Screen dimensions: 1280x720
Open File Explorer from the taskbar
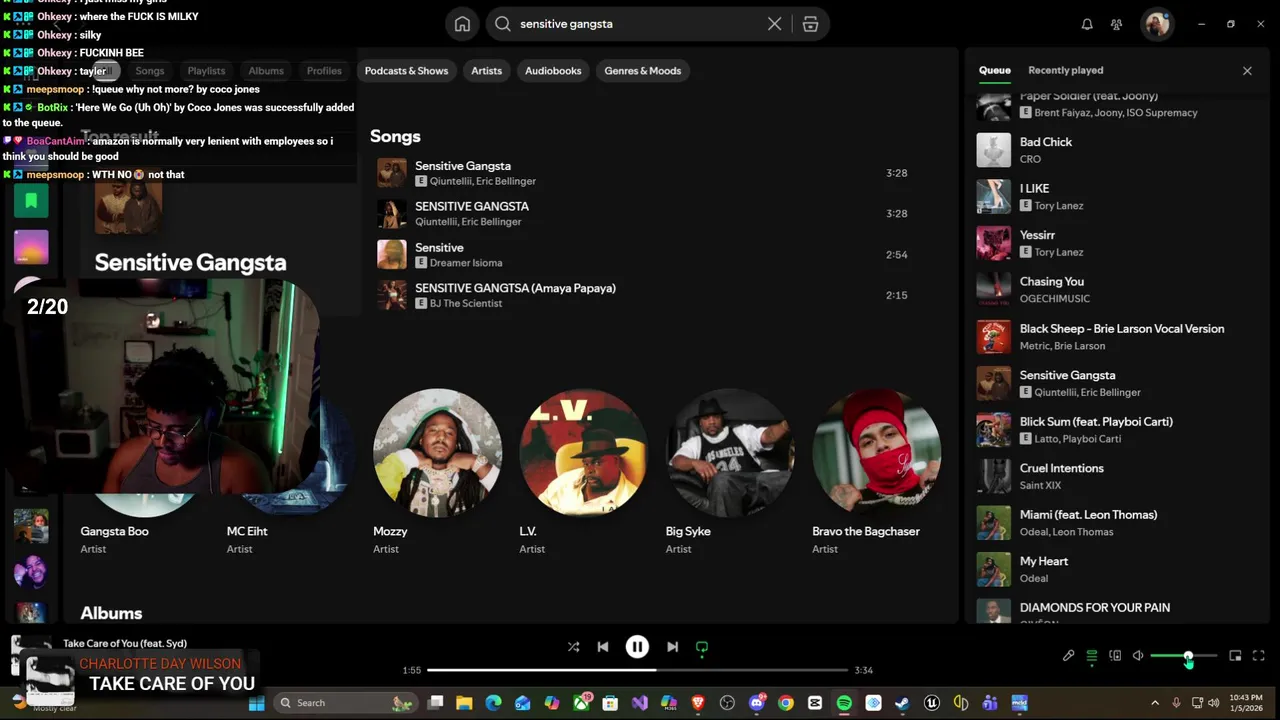[464, 703]
